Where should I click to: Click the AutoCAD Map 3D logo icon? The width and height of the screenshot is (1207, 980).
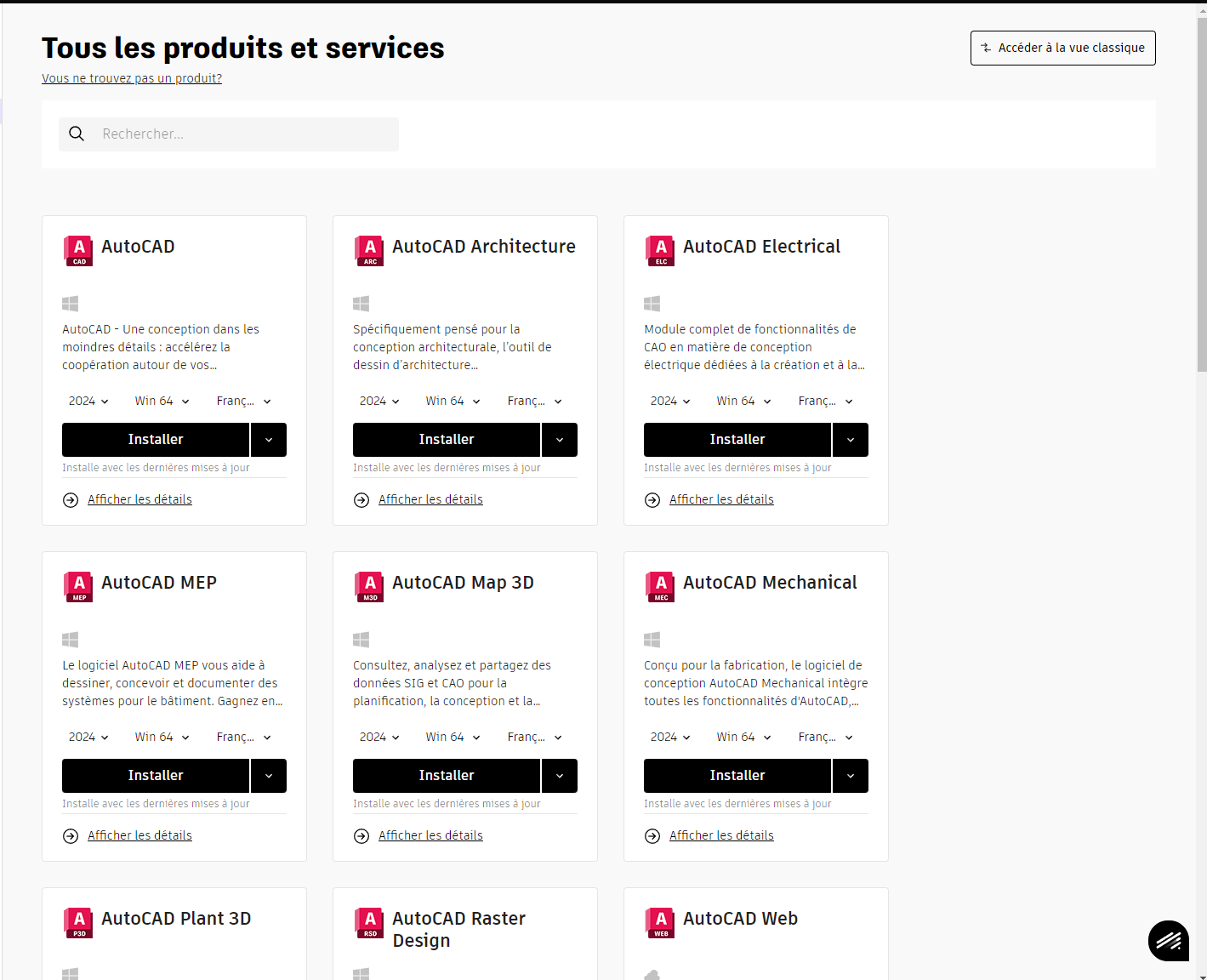point(369,587)
